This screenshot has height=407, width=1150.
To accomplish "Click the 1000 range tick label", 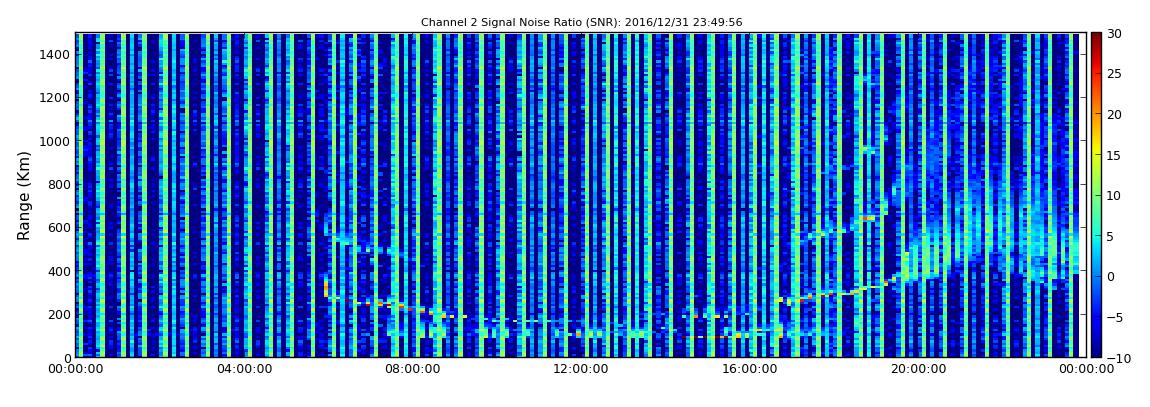I will click(x=54, y=141).
